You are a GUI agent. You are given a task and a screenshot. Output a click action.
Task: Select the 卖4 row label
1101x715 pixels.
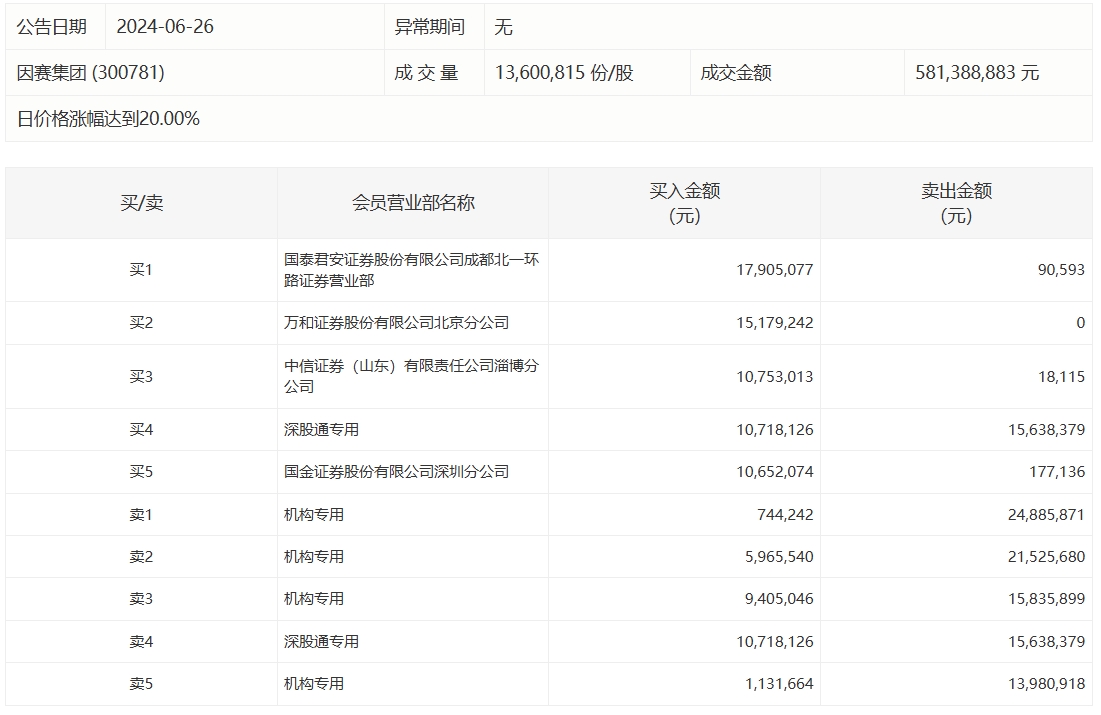tap(141, 642)
